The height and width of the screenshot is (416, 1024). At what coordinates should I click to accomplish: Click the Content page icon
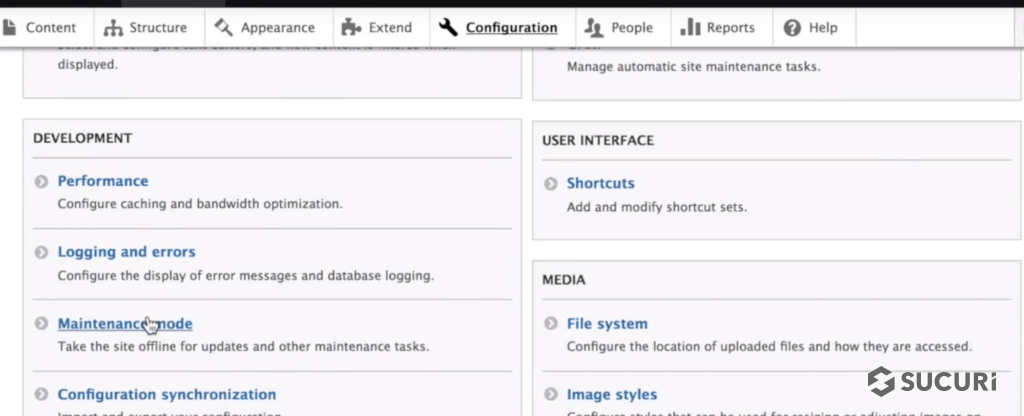point(10,28)
